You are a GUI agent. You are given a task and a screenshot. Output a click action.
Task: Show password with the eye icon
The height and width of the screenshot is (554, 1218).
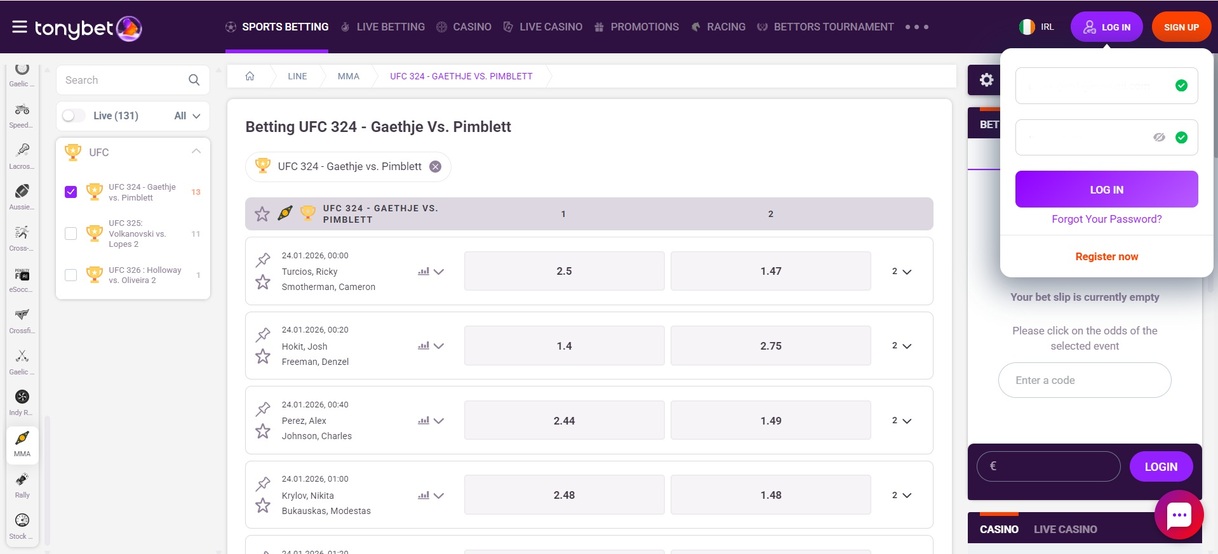[x=1159, y=137]
